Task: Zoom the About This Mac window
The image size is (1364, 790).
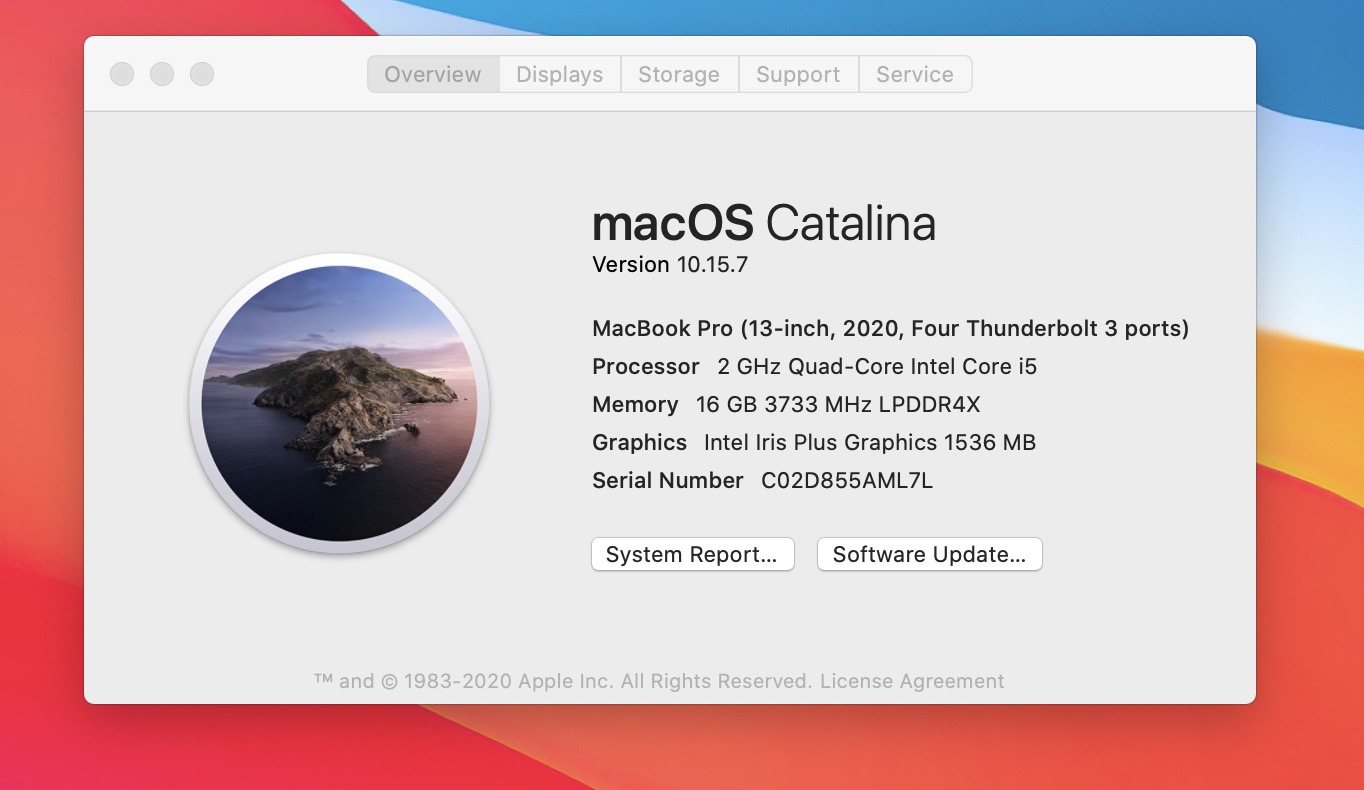Action: (202, 74)
